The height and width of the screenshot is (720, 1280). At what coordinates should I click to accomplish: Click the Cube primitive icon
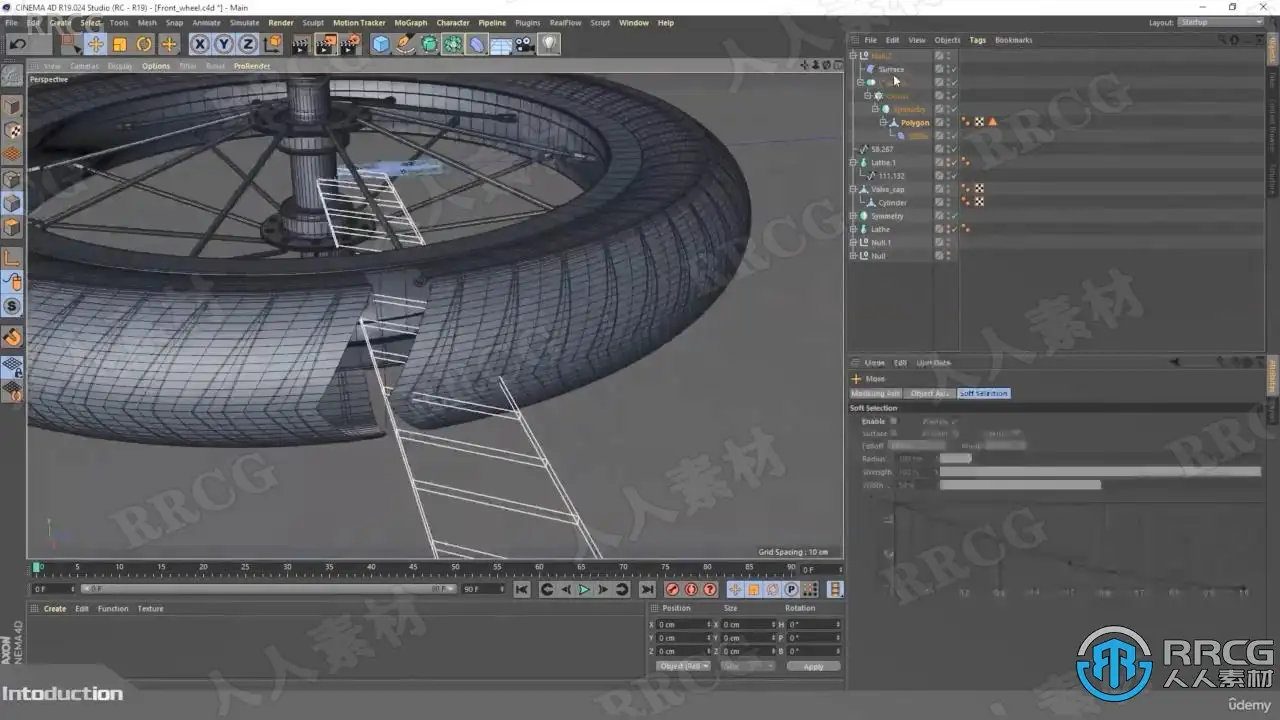pos(381,44)
